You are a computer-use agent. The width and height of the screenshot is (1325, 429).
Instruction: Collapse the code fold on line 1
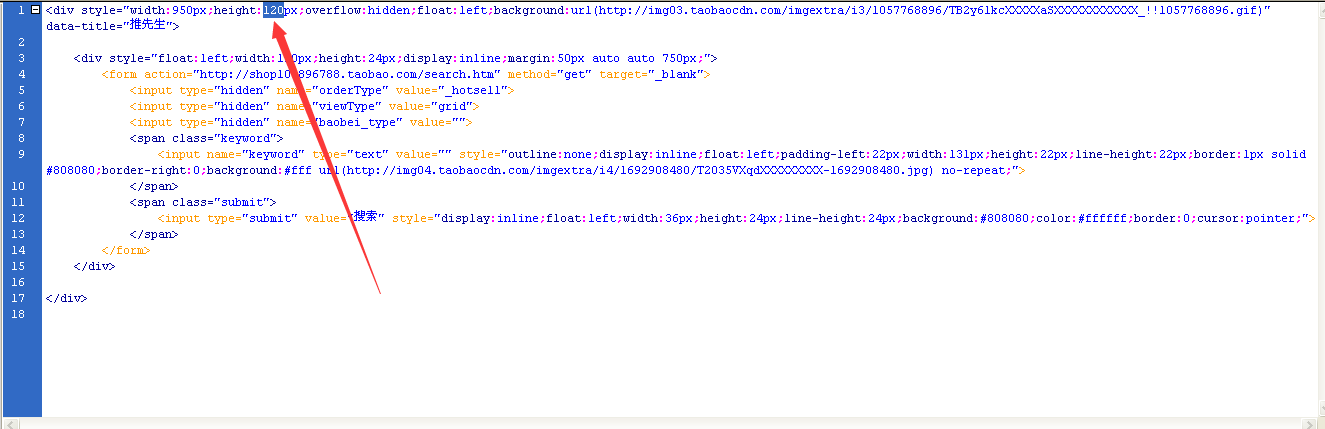pos(37,10)
